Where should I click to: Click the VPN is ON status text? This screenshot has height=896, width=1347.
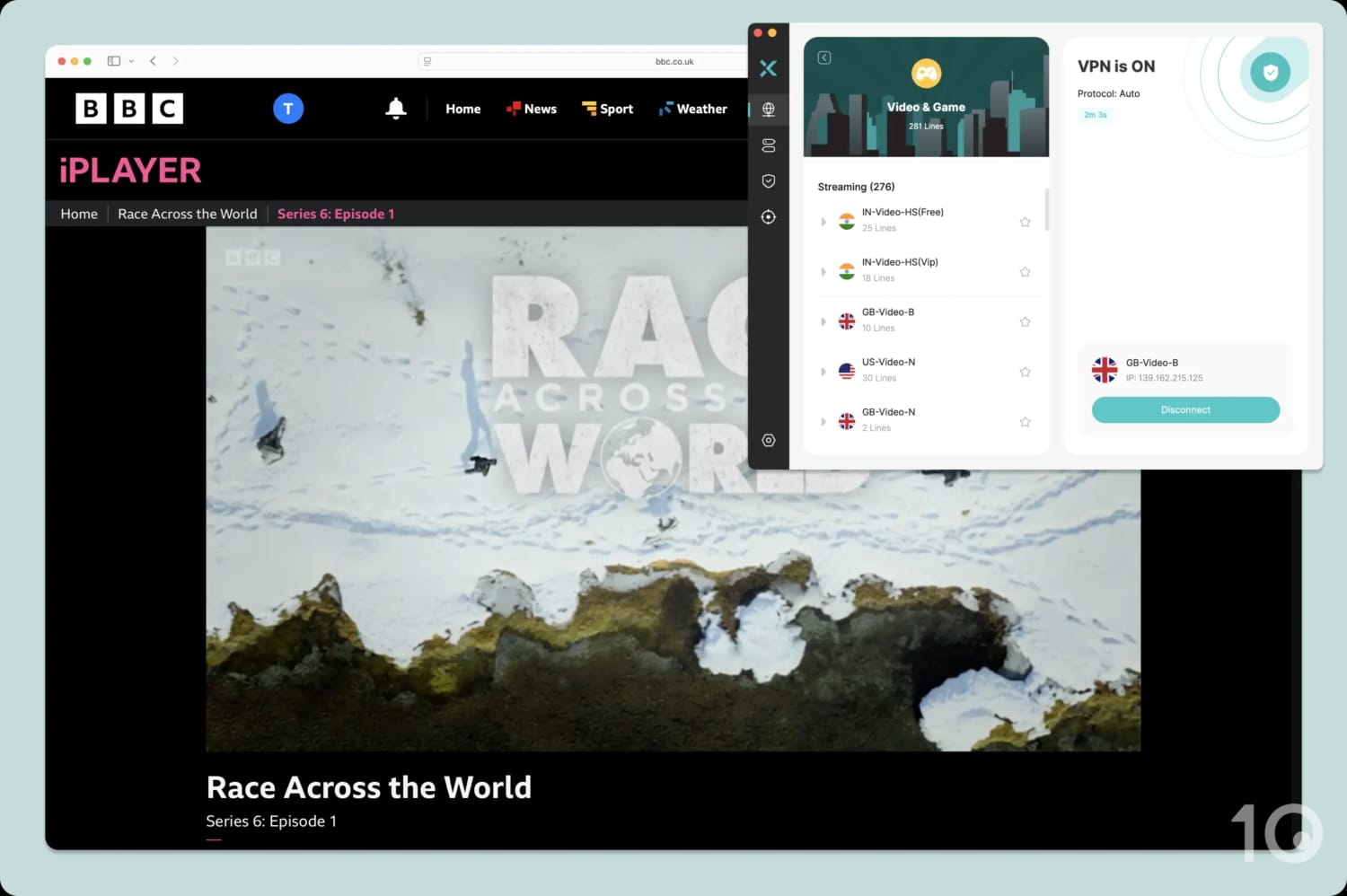click(1116, 66)
